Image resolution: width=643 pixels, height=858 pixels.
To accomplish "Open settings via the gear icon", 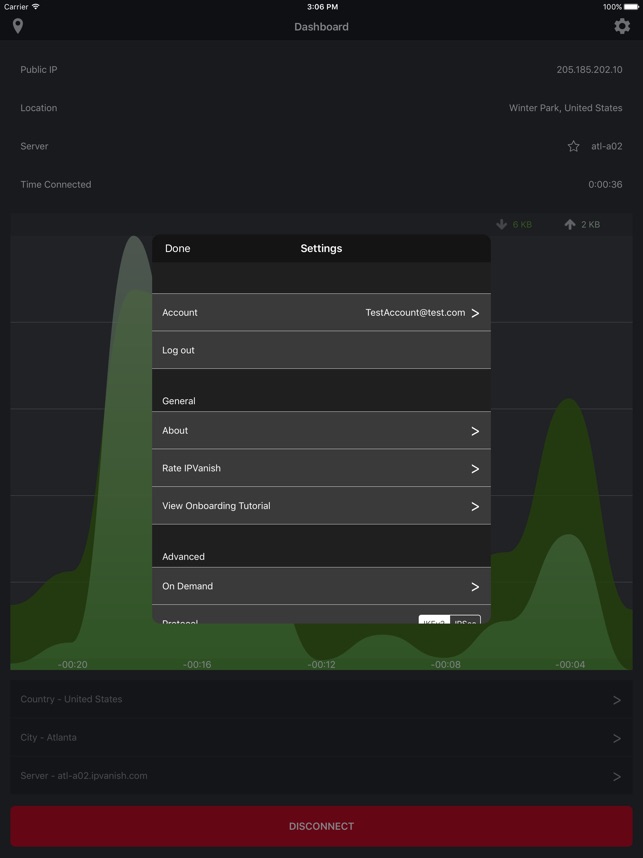I will coord(622,26).
